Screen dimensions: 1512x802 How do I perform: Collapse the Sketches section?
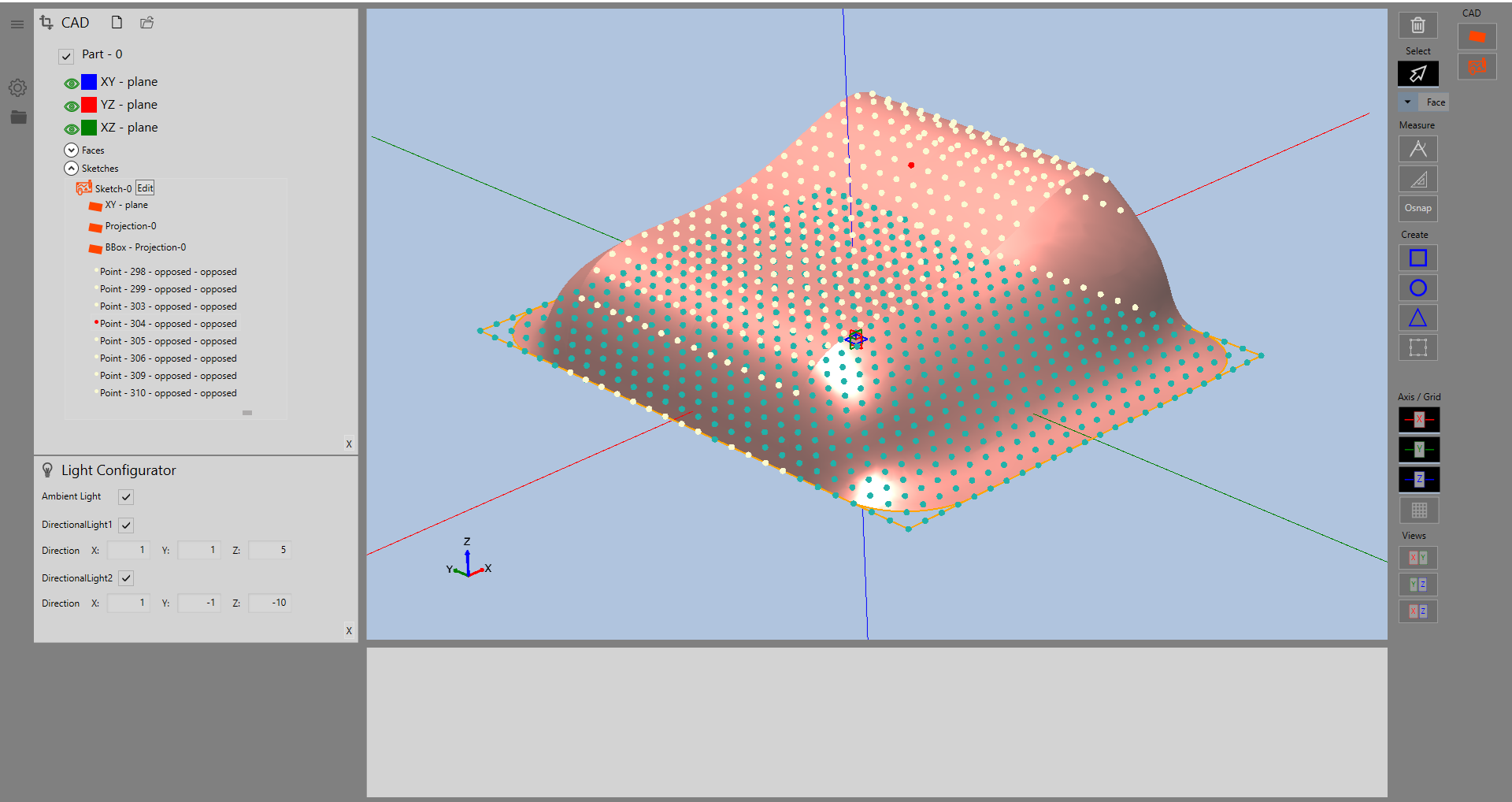[x=72, y=169]
